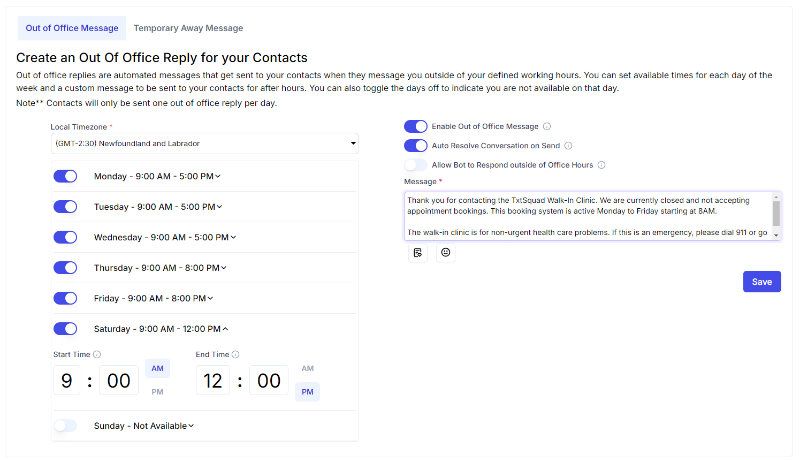This screenshot has height=462, width=800.
Task: Select PM for the Start Time
Action: coord(157,392)
